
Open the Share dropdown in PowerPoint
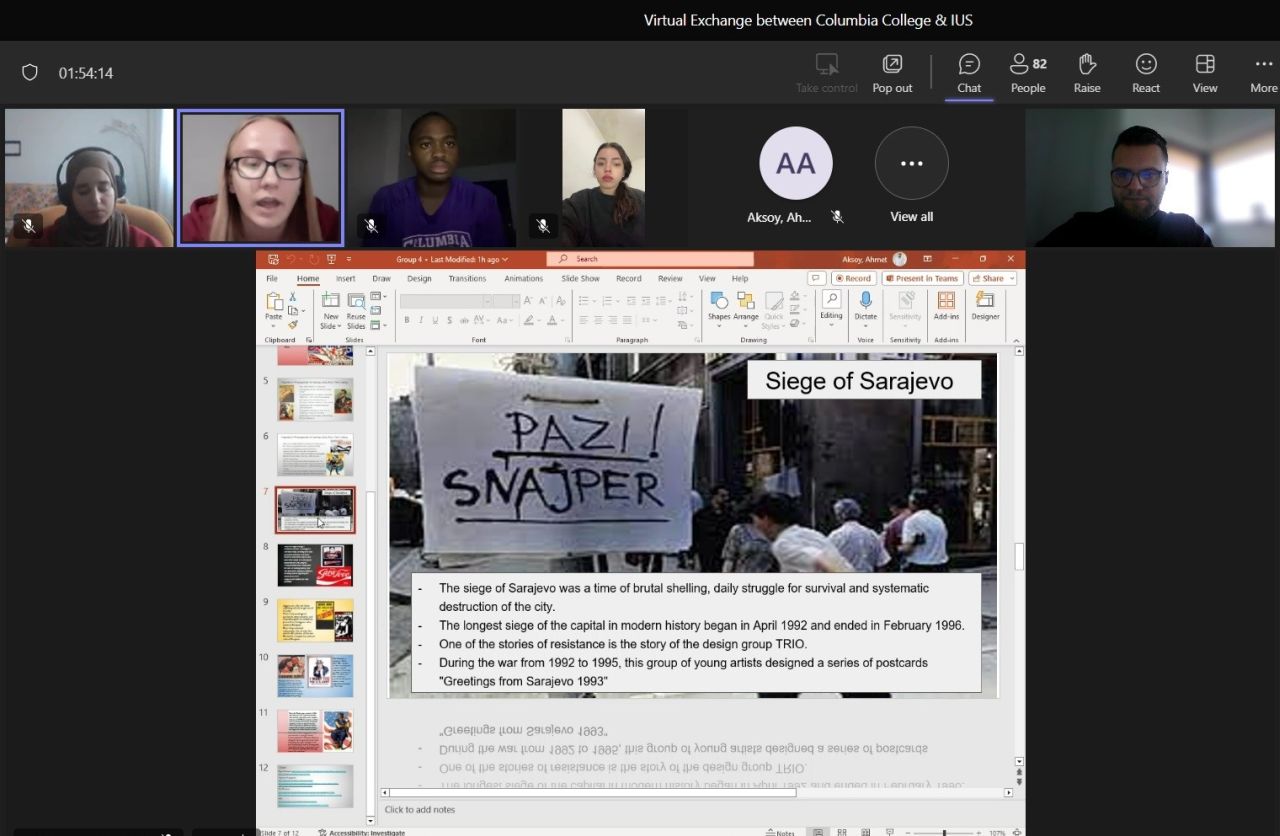(992, 279)
